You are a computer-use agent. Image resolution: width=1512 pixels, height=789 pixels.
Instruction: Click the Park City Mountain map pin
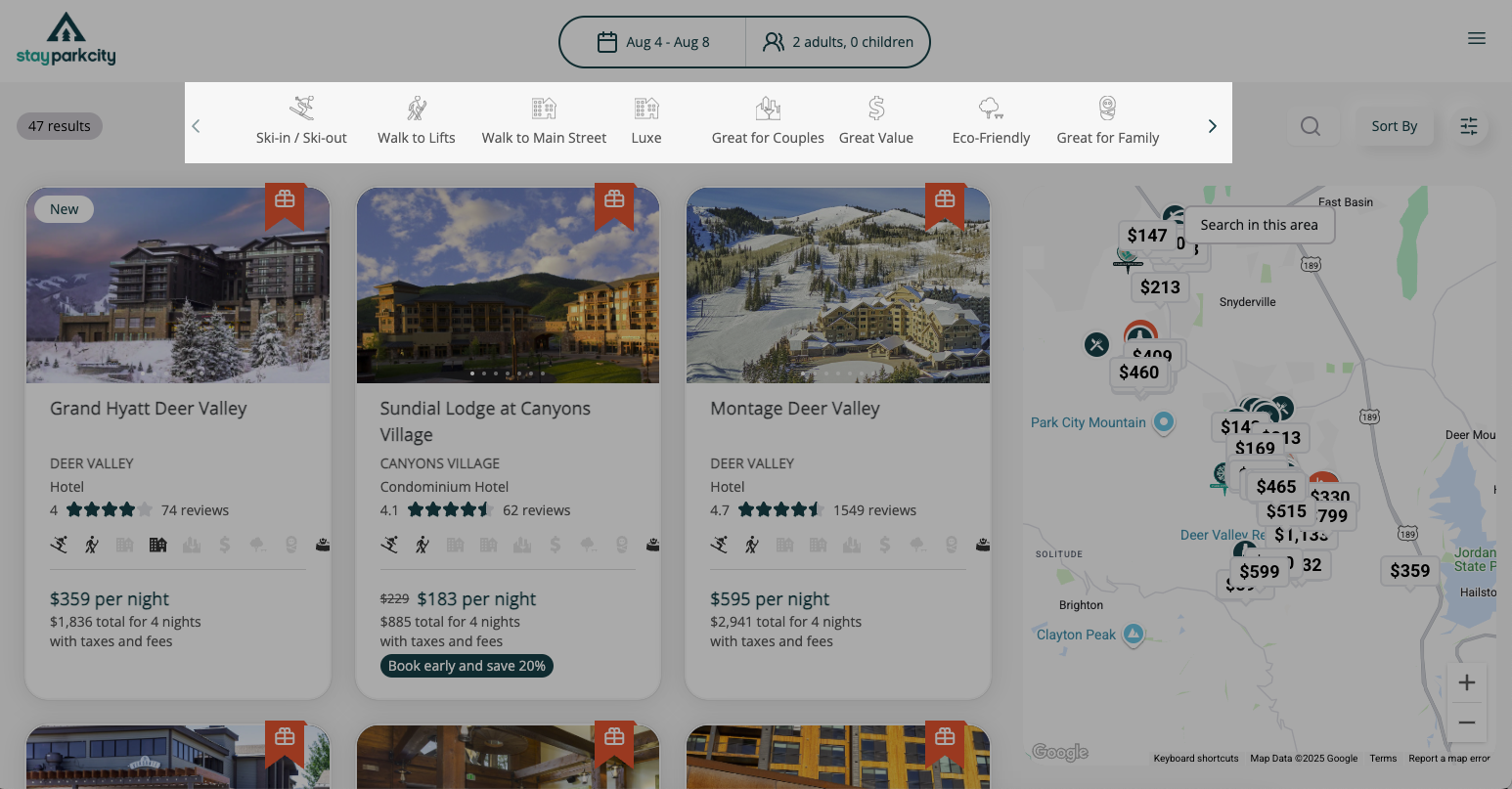1163,422
